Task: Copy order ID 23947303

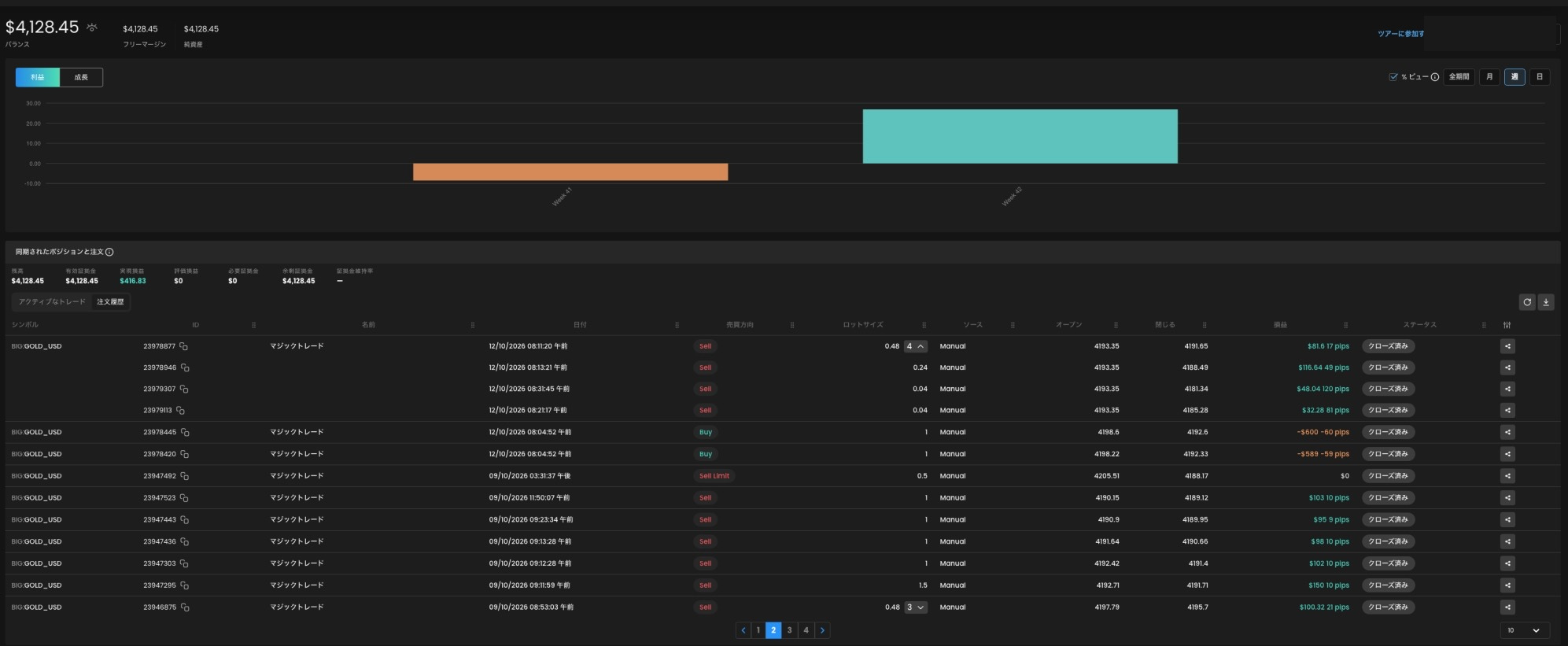Action: pos(184,563)
